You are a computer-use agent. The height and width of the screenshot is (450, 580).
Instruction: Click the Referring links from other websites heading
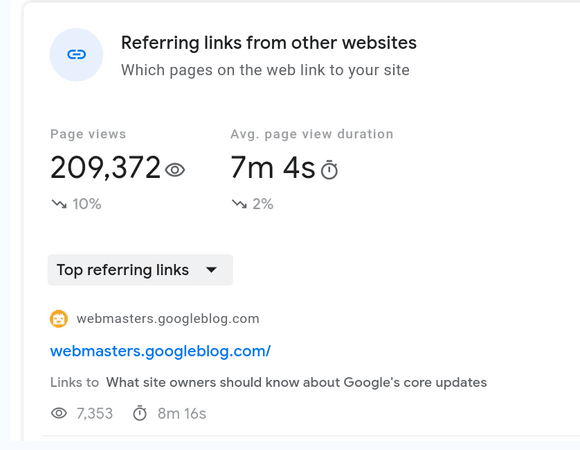(269, 43)
